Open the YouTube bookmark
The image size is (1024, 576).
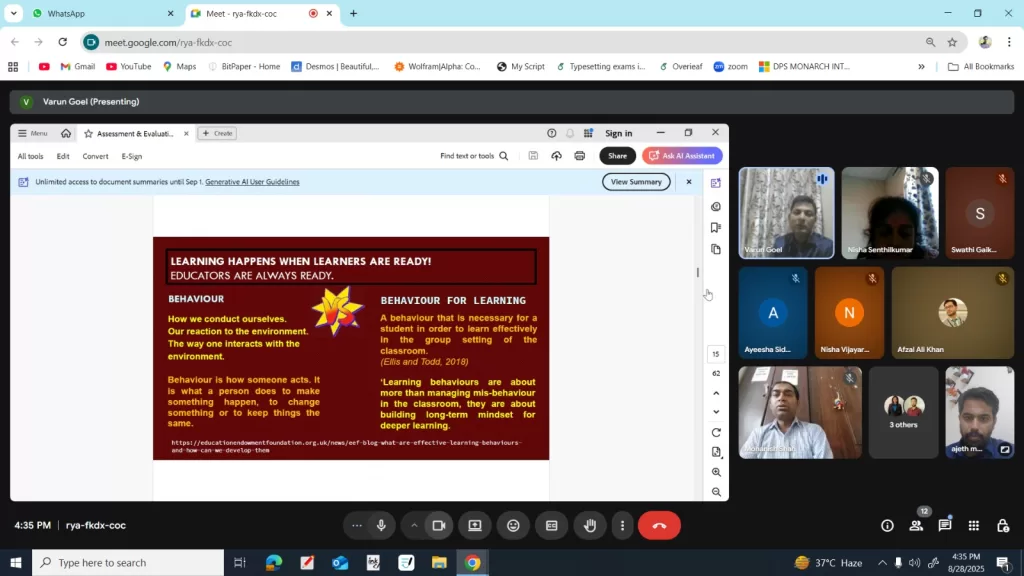pos(128,67)
